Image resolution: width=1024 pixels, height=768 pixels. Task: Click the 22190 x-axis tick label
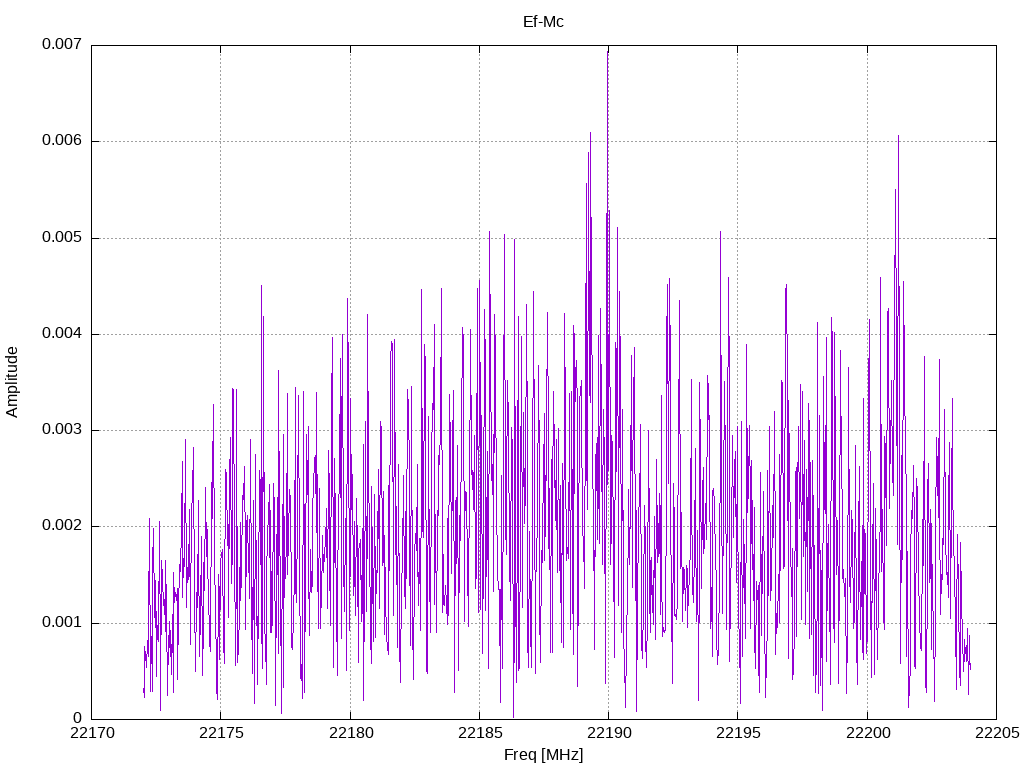609,733
